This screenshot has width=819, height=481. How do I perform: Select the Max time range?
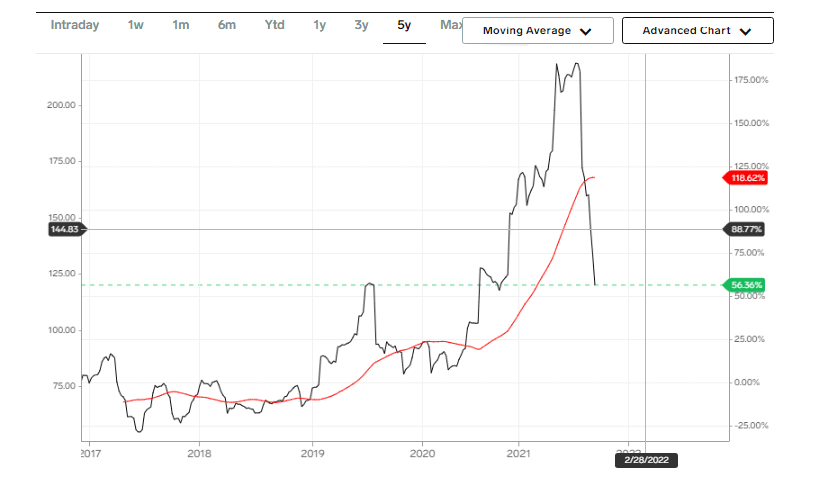[x=451, y=25]
